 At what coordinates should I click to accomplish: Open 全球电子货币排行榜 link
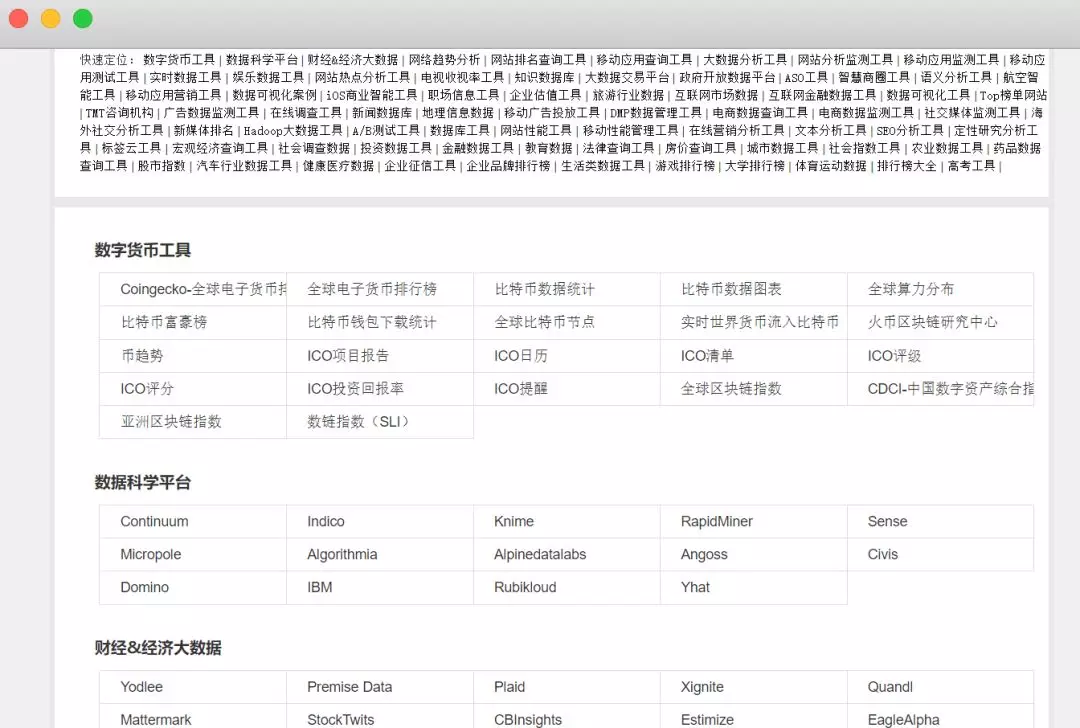pyautogui.click(x=372, y=289)
